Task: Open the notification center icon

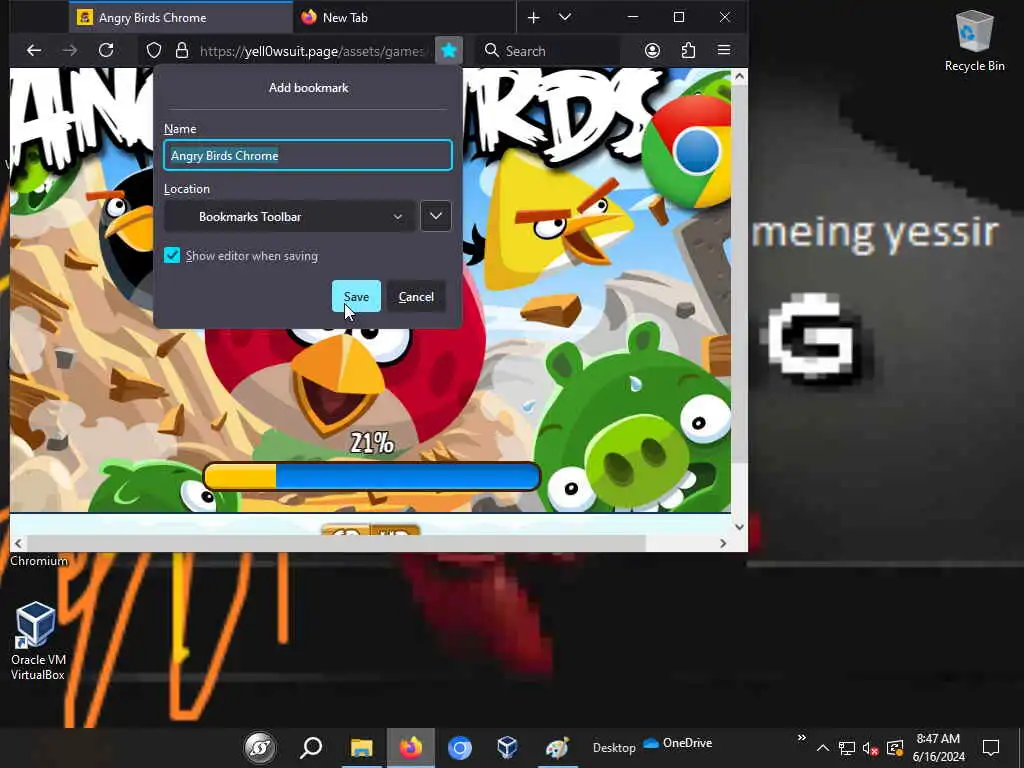Action: point(991,748)
